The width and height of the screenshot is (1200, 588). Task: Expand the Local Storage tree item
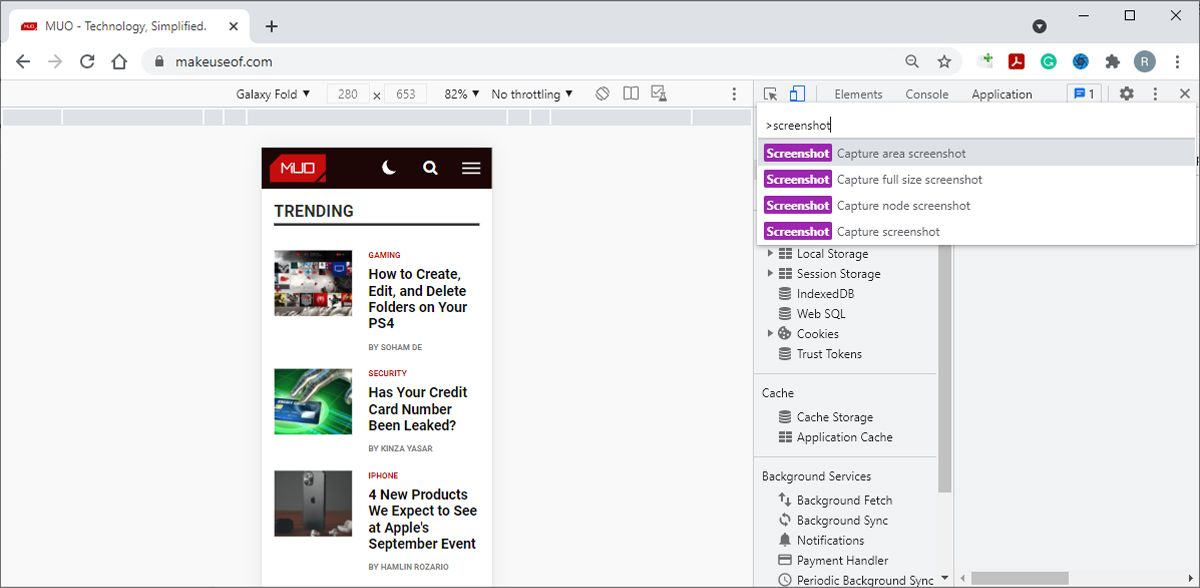770,253
